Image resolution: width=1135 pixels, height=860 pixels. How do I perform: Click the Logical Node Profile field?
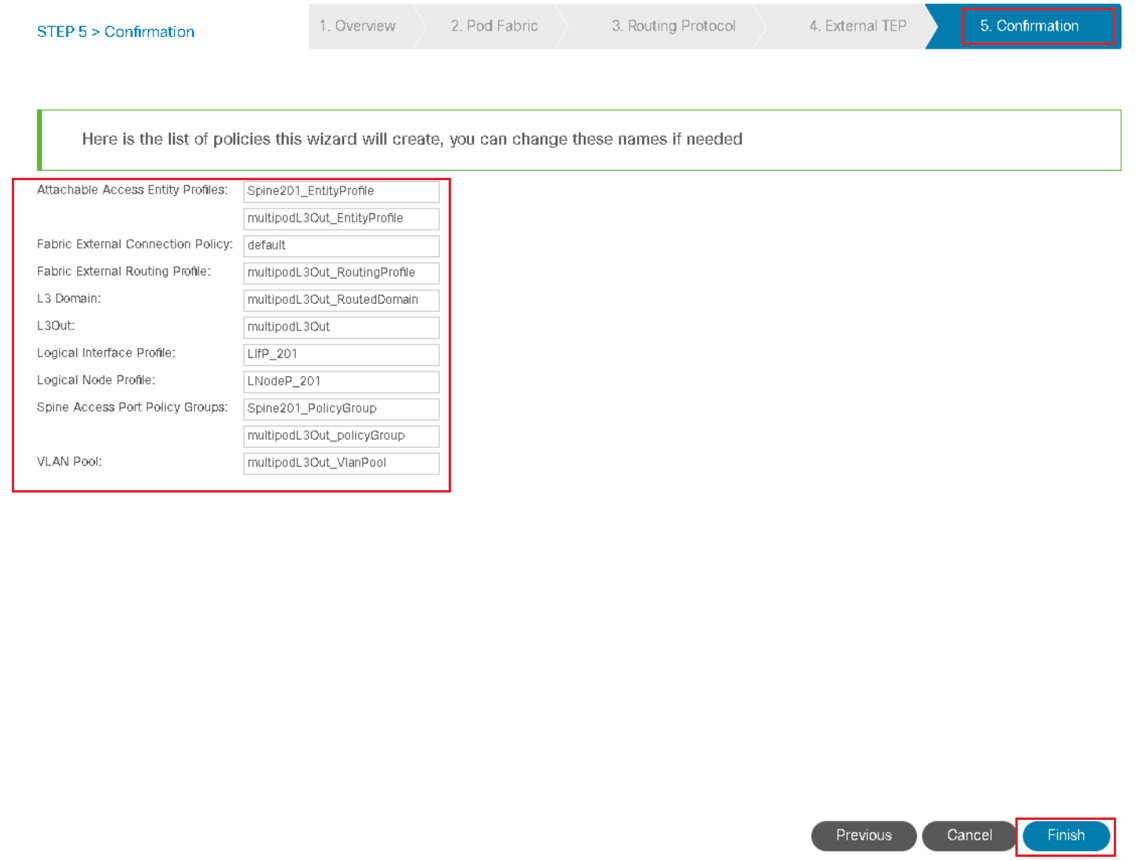[341, 381]
